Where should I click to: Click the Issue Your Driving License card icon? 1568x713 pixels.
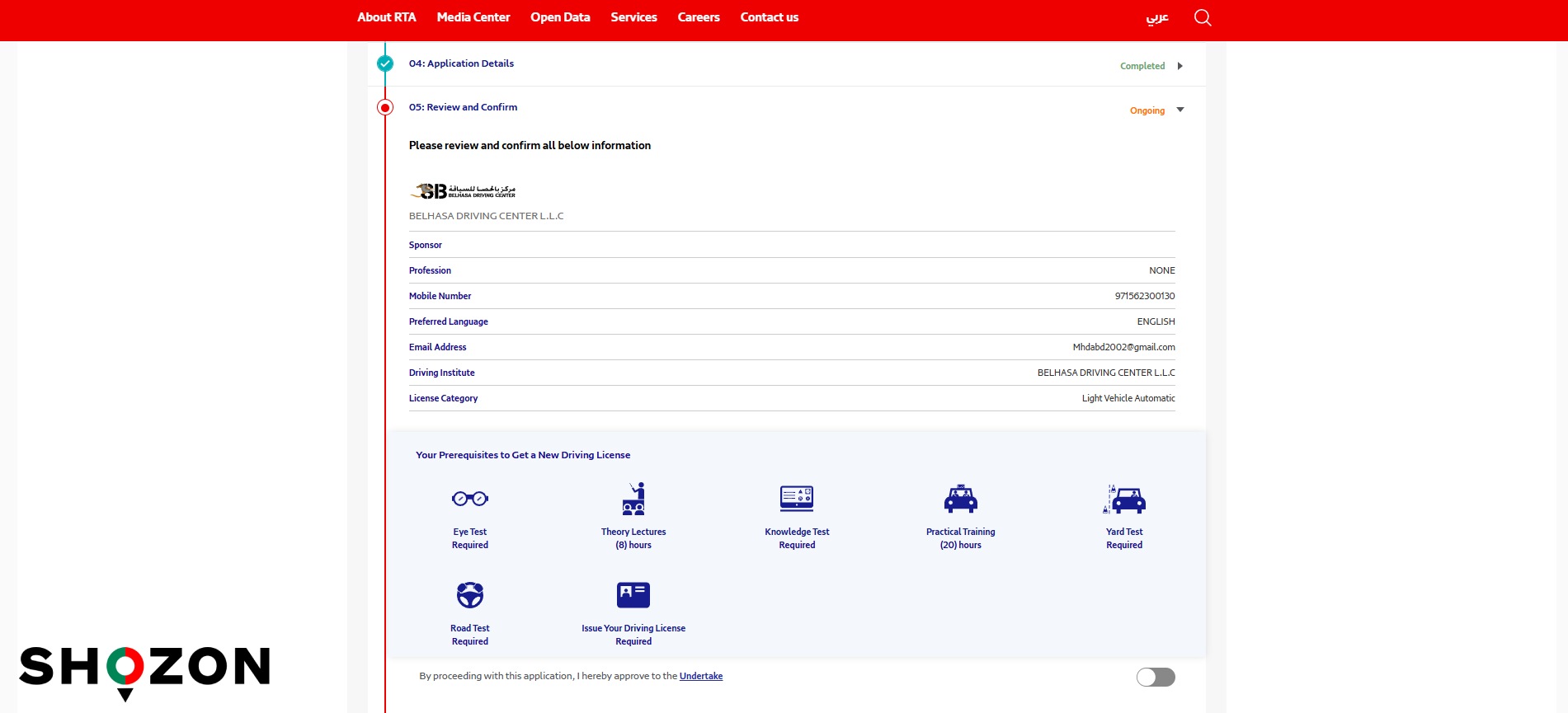click(633, 594)
